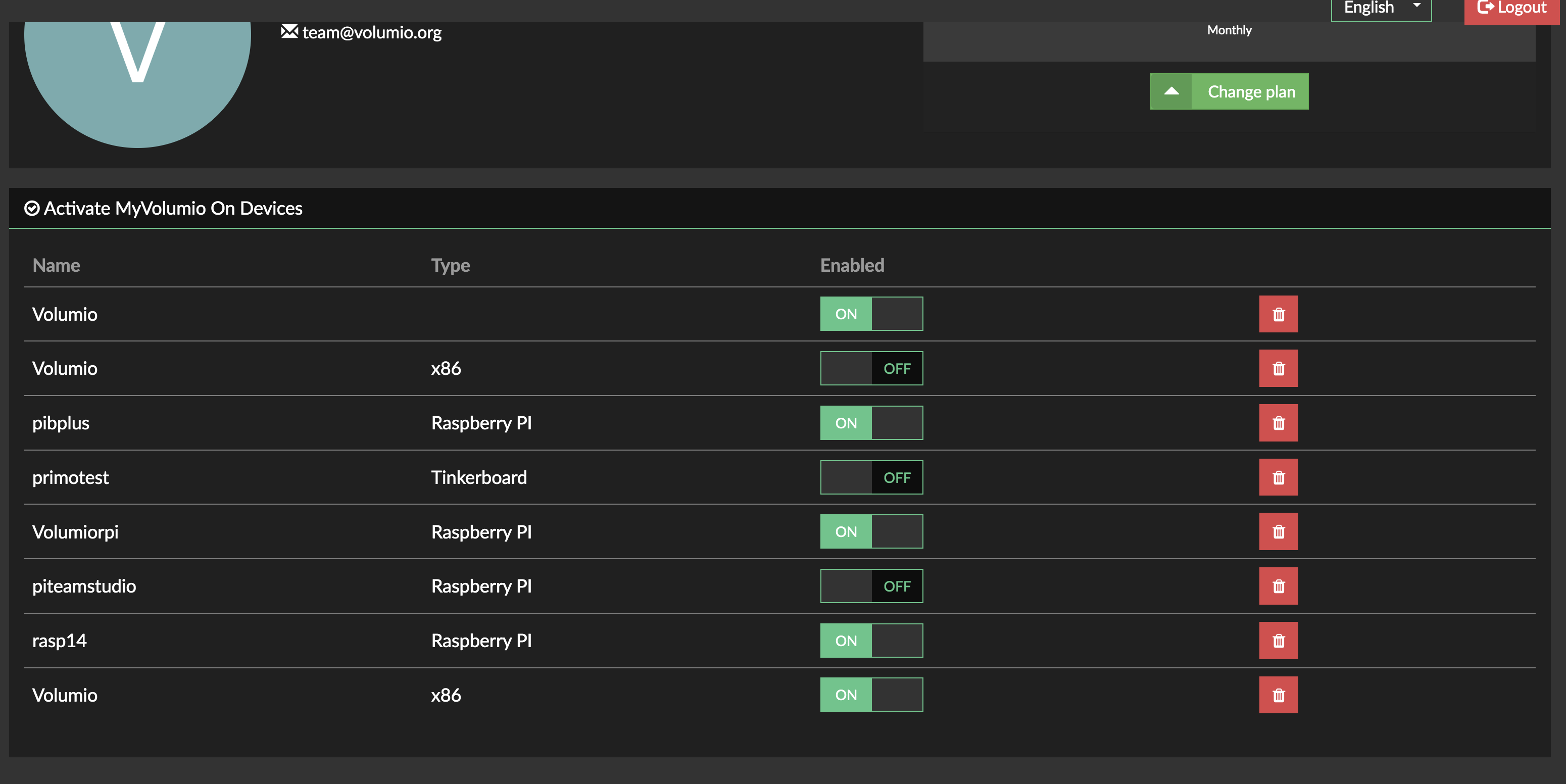The width and height of the screenshot is (1566, 784).
Task: Switch off the rasp14 enabled toggle
Action: tap(870, 641)
